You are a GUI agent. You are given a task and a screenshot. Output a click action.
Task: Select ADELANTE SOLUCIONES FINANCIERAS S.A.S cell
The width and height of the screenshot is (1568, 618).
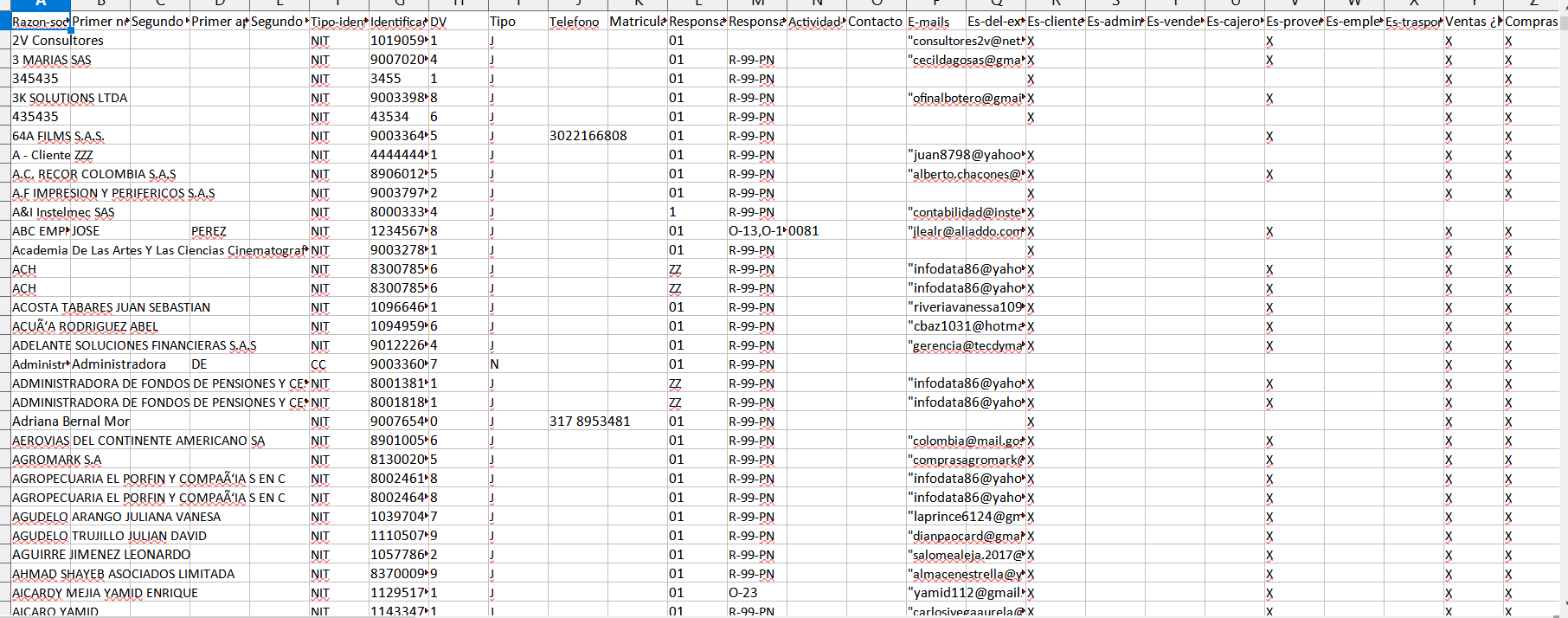coord(41,345)
